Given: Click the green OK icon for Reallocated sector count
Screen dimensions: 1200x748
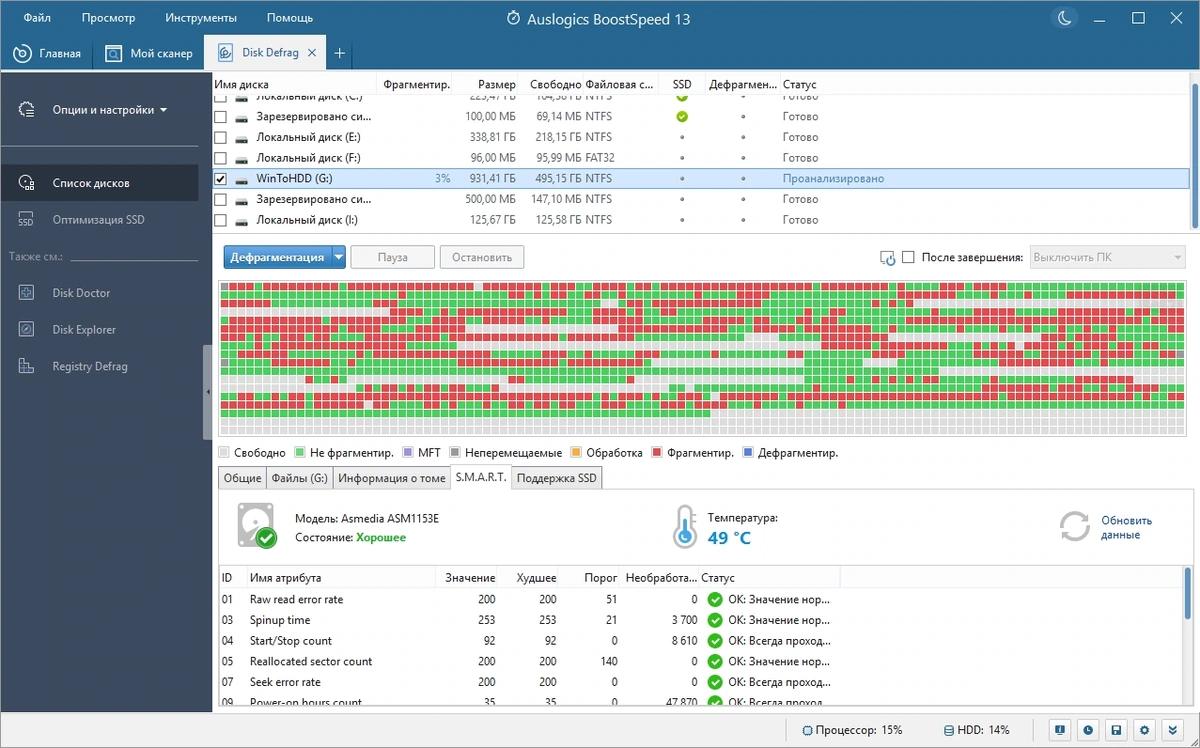Looking at the screenshot, I should (714, 662).
